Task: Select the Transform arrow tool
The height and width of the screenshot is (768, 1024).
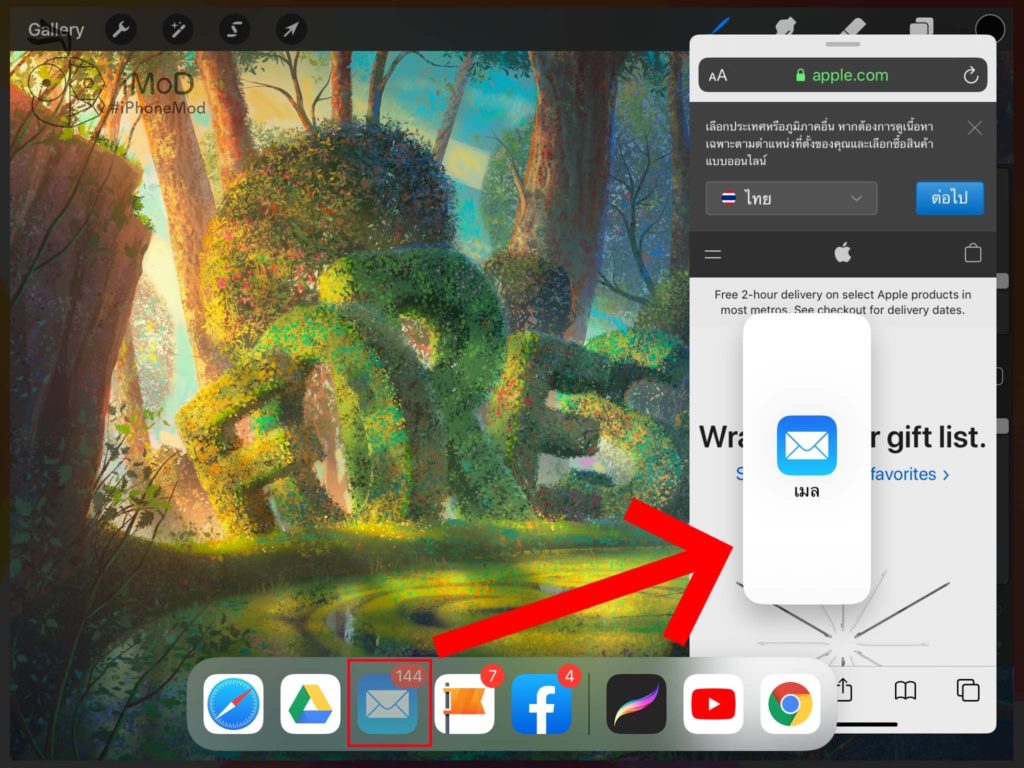Action: coord(290,29)
